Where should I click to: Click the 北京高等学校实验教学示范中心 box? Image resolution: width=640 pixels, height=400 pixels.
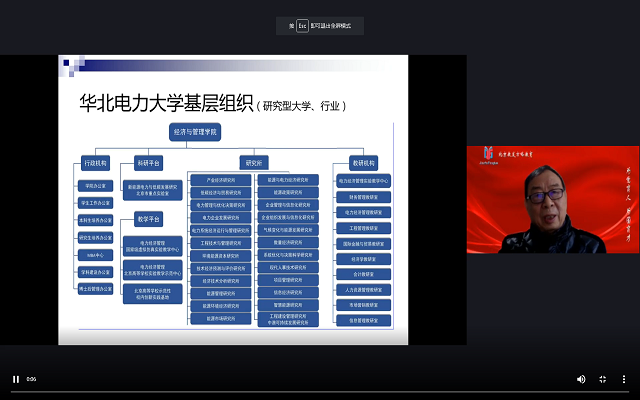click(x=153, y=270)
